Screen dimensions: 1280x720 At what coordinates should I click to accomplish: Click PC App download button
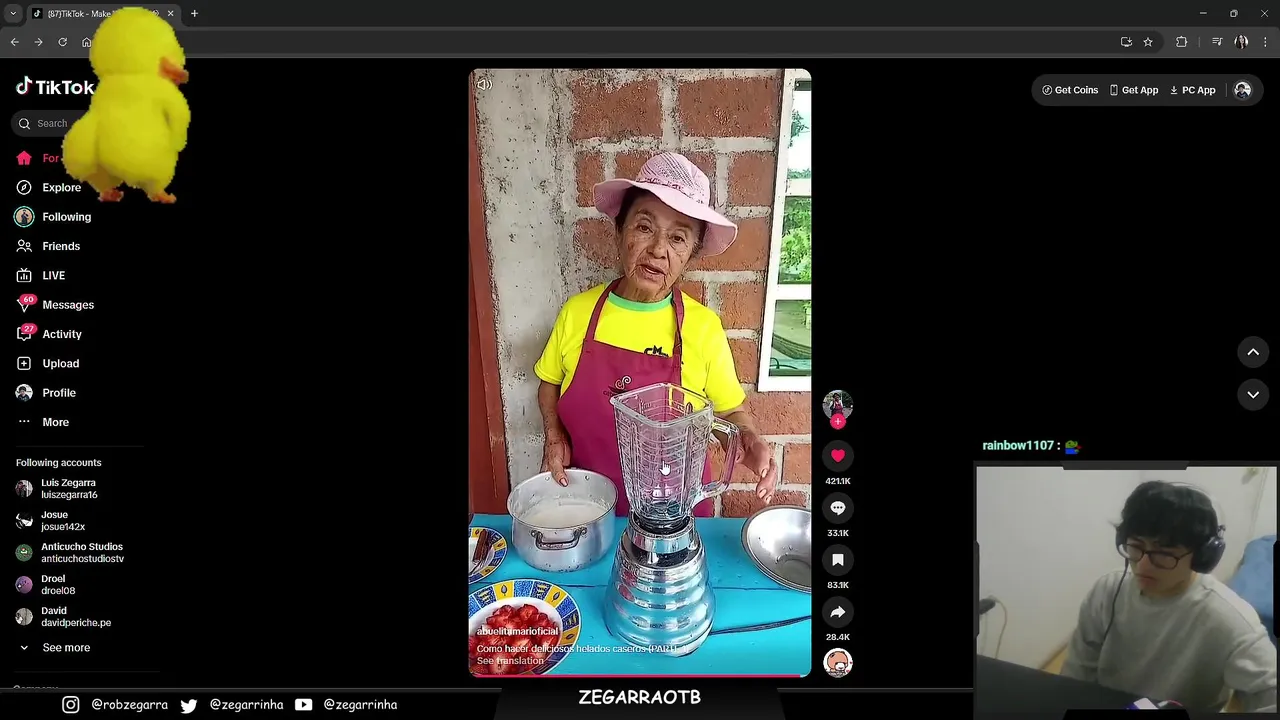(x=1192, y=90)
